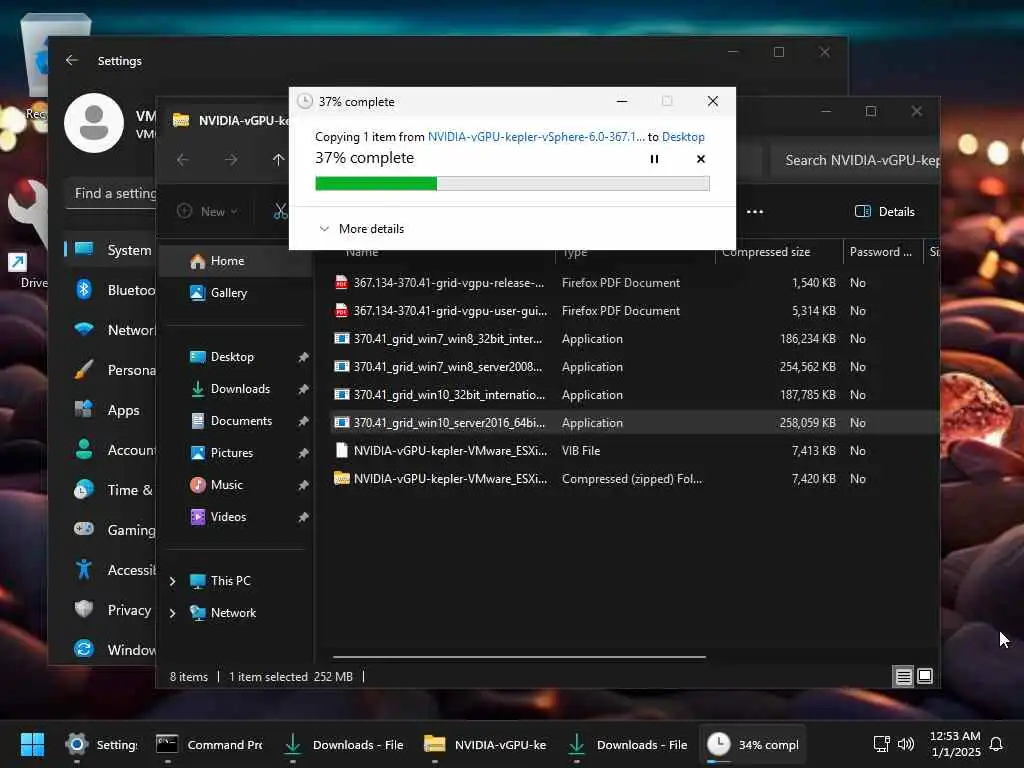Image resolution: width=1024 pixels, height=768 pixels.
Task: Click the pin icon beside Music
Action: pos(303,485)
